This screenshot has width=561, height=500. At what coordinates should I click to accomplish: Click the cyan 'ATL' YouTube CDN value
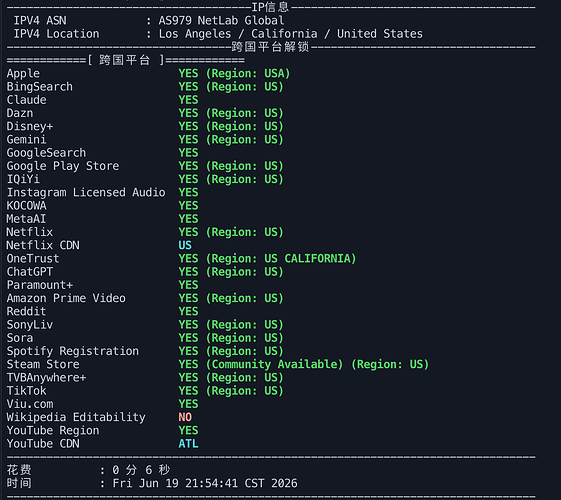tap(188, 444)
